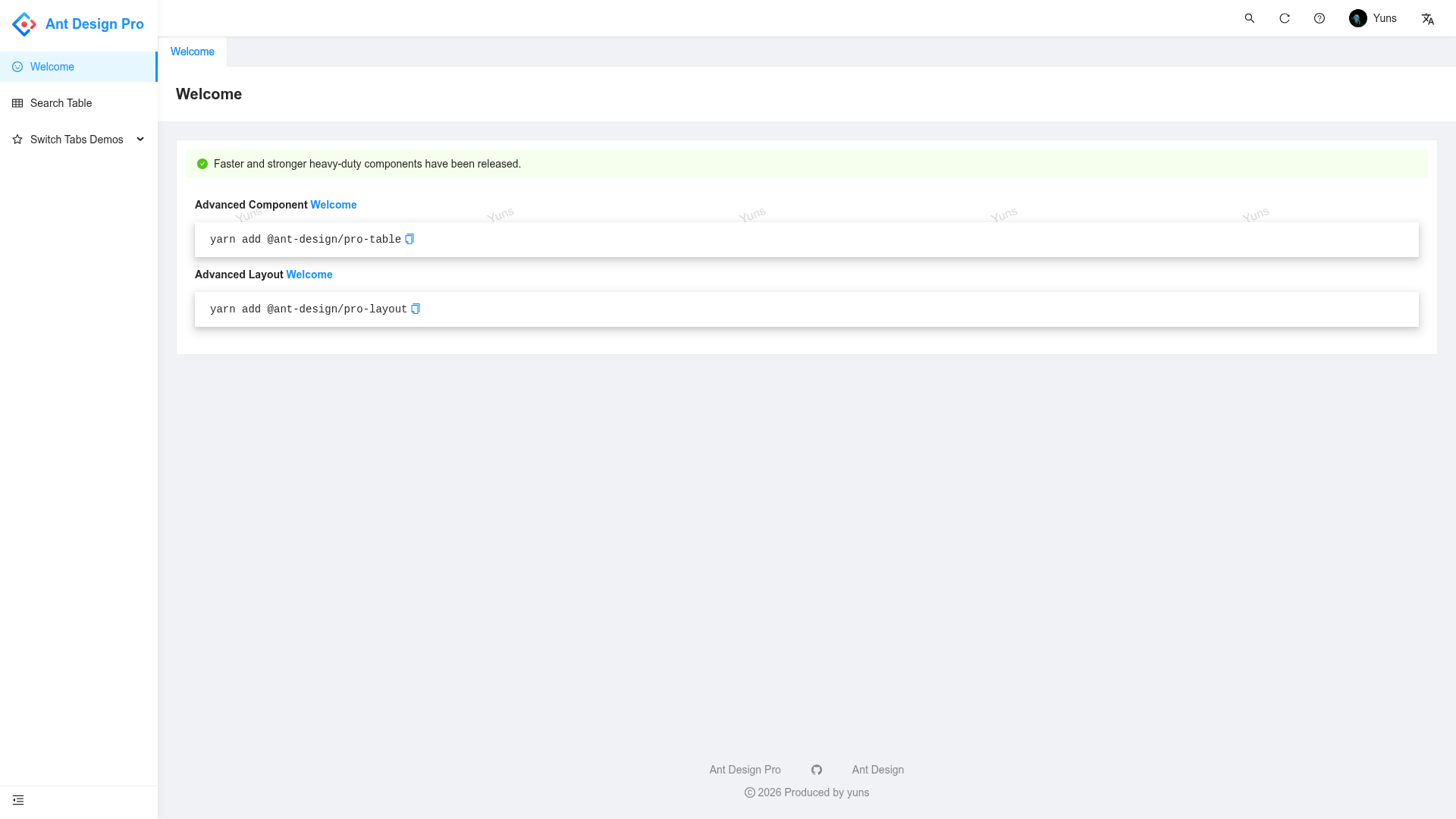The width and height of the screenshot is (1456, 819).
Task: Open the Switch Tabs Demos submenu
Action: [79, 140]
